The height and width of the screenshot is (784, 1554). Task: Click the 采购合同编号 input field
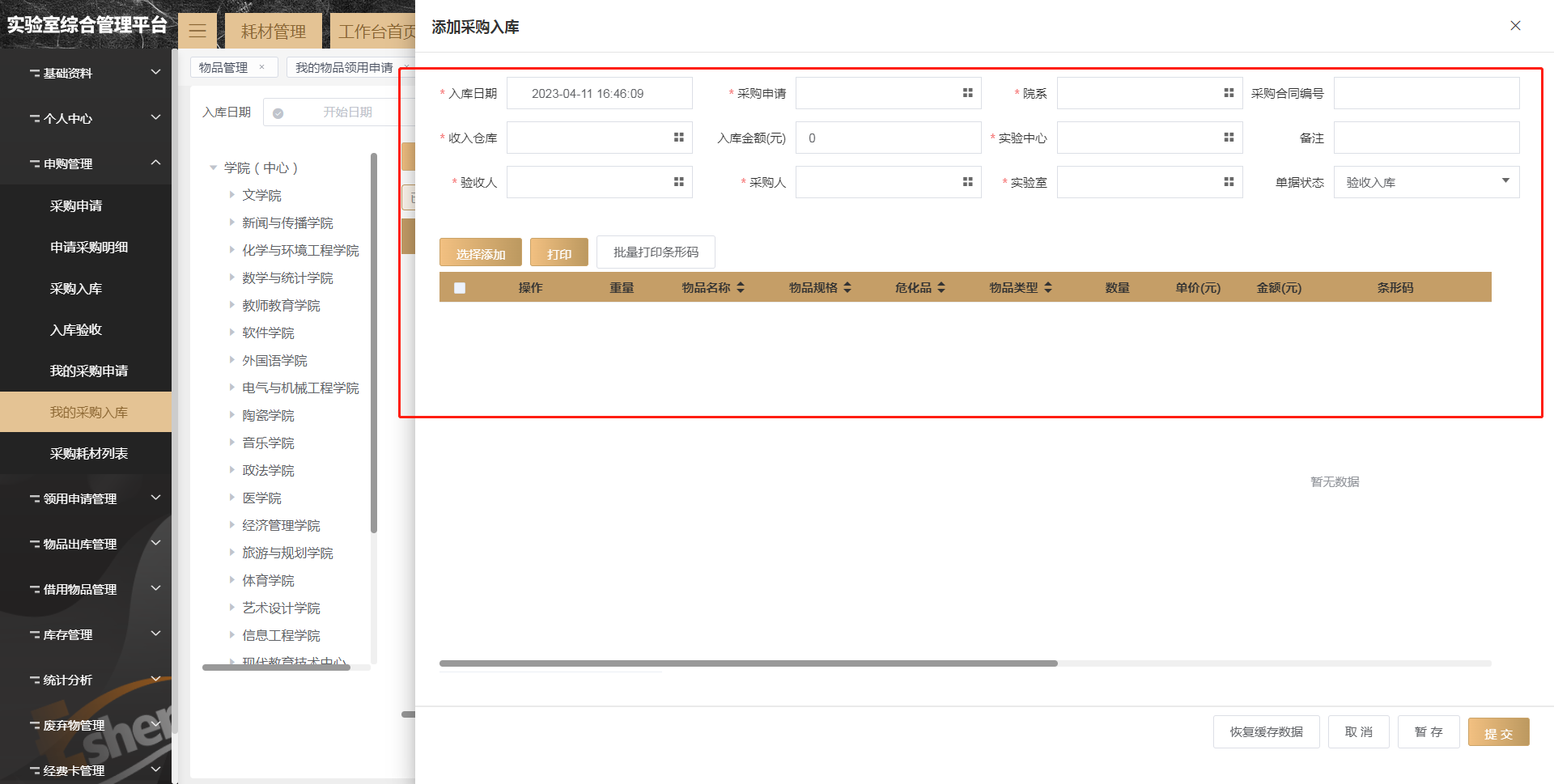[x=1426, y=93]
